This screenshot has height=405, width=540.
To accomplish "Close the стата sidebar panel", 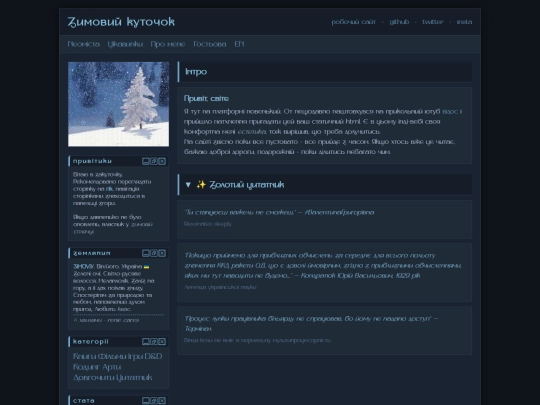I will tap(162, 401).
